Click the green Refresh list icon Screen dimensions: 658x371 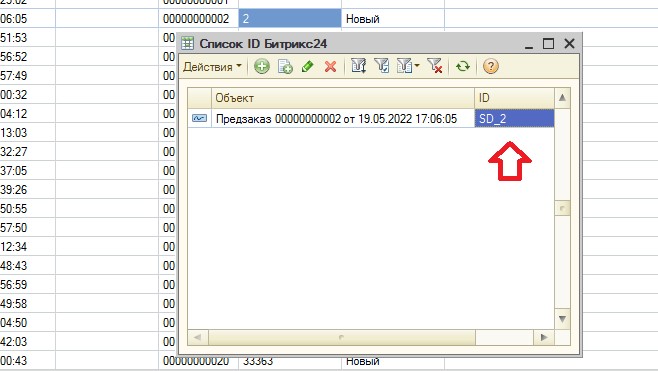[463, 66]
